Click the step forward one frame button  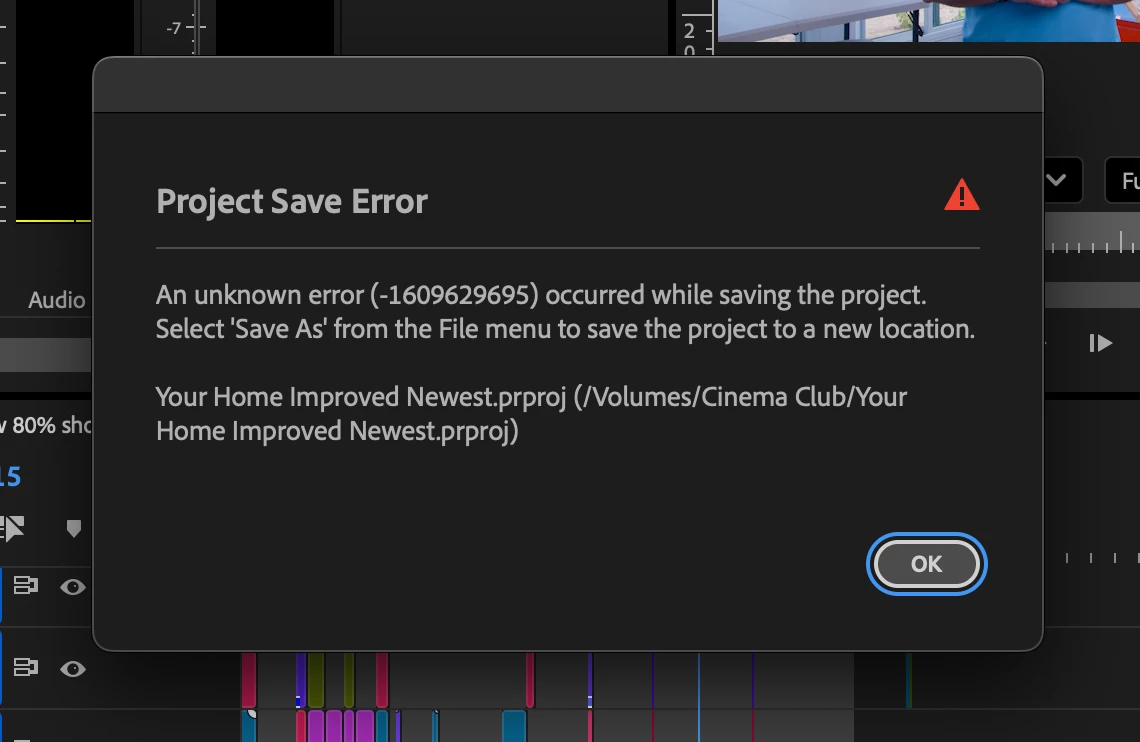point(1101,343)
